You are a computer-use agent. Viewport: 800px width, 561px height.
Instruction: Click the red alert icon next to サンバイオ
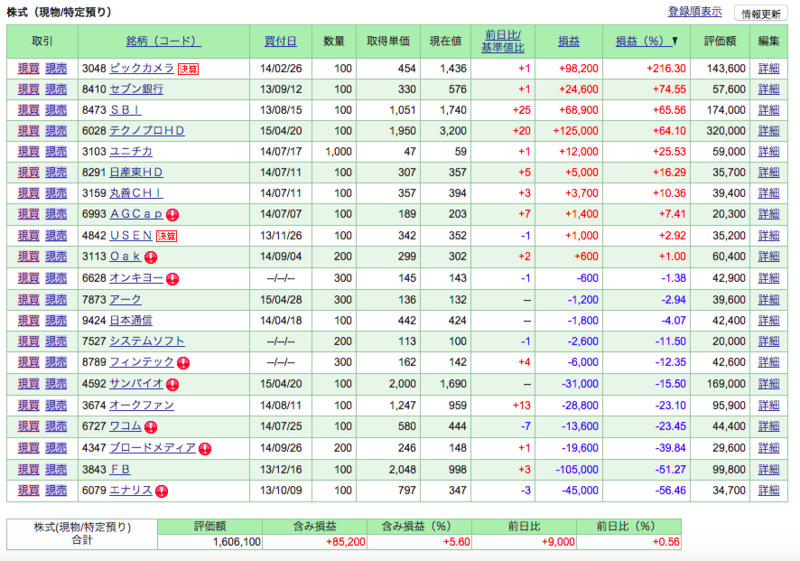[172, 385]
